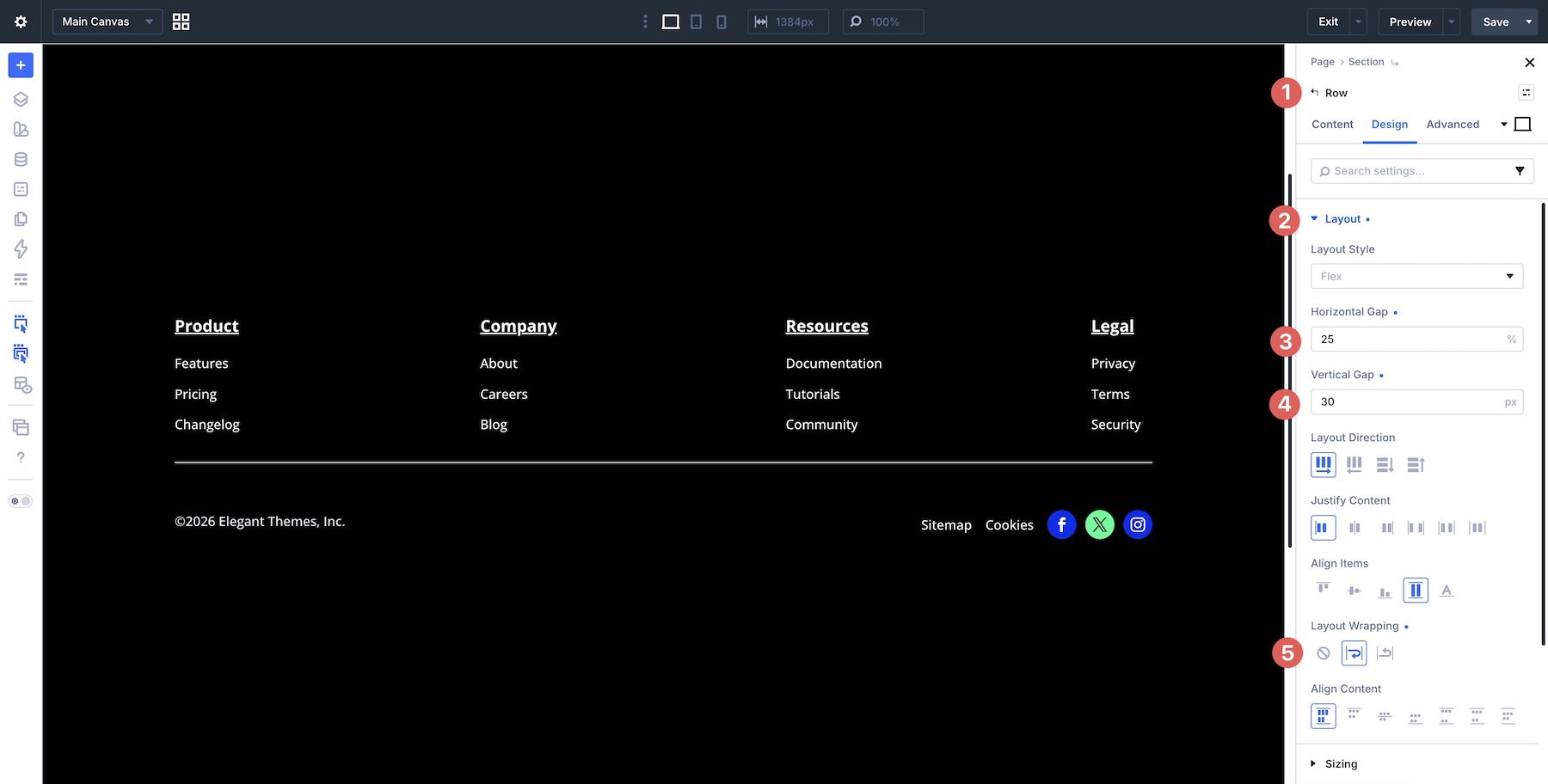Viewport: 1548px width, 784px height.
Task: Open the builder settings gear icon
Action: coord(21,21)
